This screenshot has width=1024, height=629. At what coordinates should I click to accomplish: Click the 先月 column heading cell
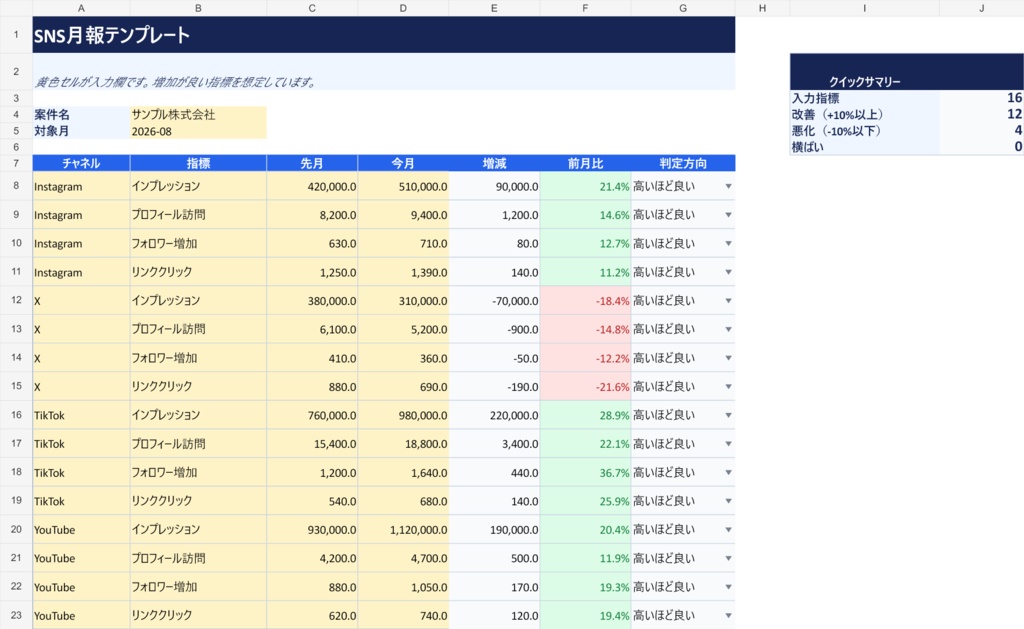[312, 163]
